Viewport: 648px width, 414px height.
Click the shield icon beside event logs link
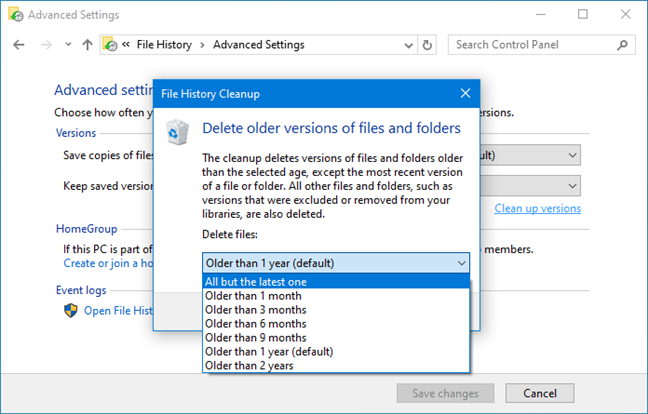point(71,310)
